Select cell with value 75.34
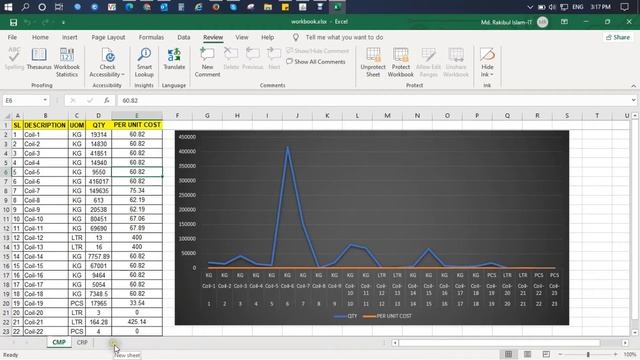The image size is (640, 360). pos(137,191)
